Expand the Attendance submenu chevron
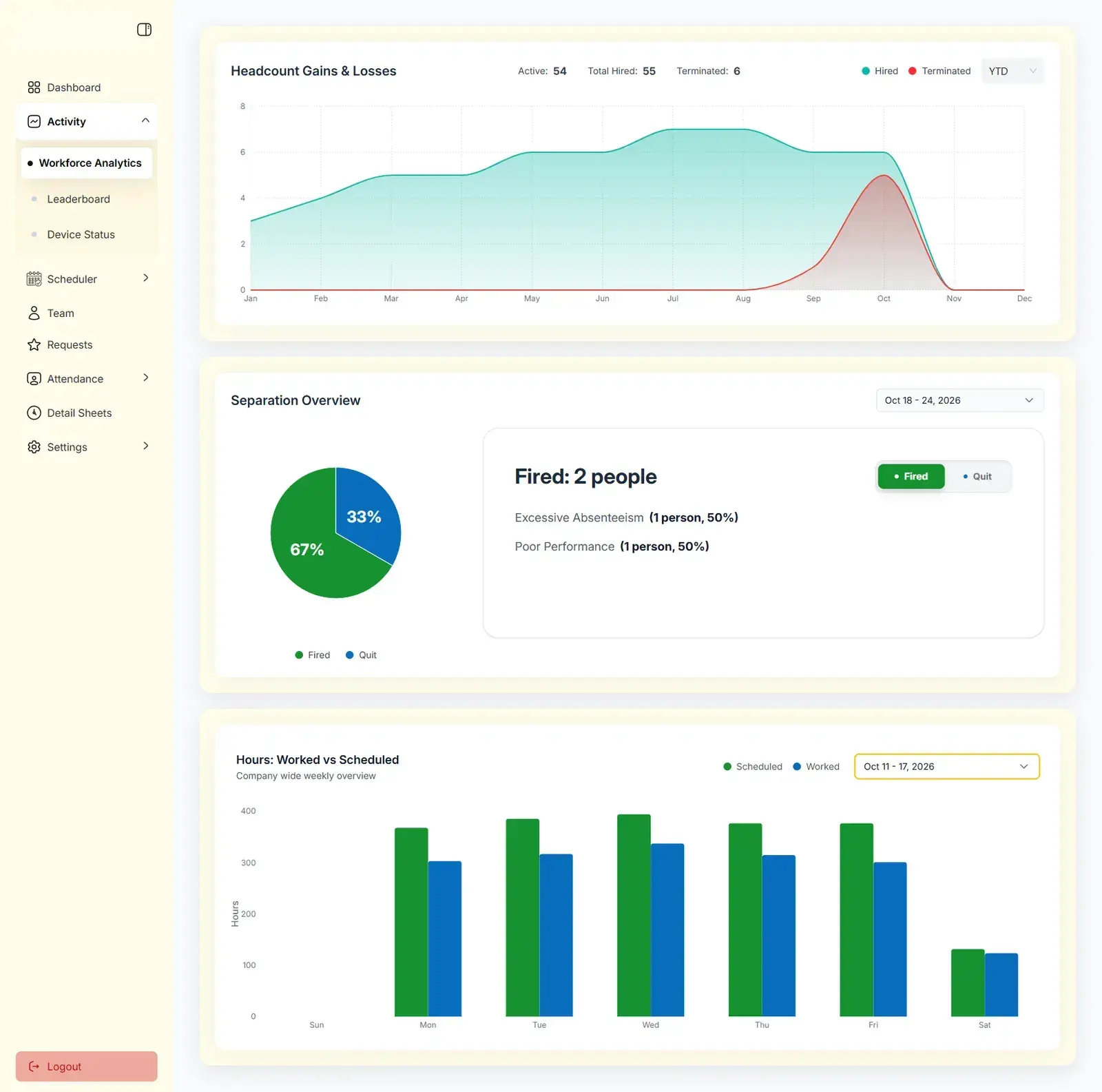Screen dimensions: 1102x1092 coord(145,378)
